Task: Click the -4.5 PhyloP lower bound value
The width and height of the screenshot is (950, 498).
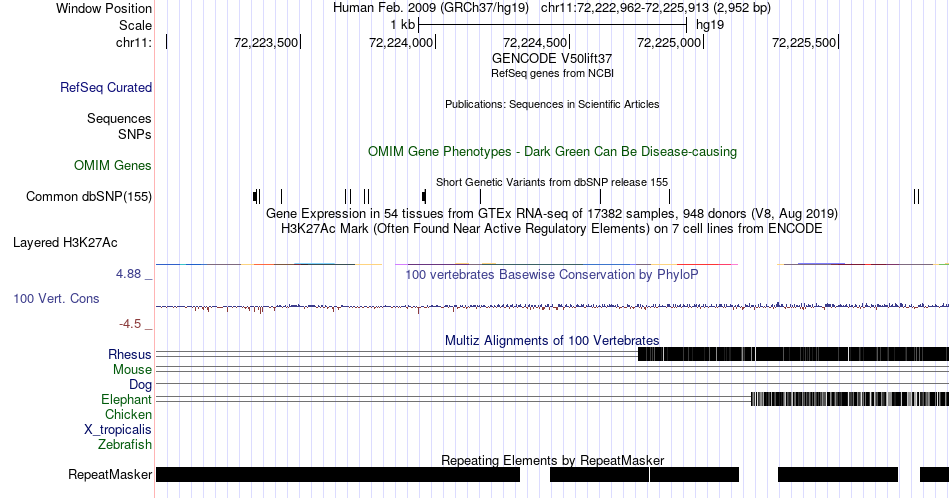Action: pos(130,324)
